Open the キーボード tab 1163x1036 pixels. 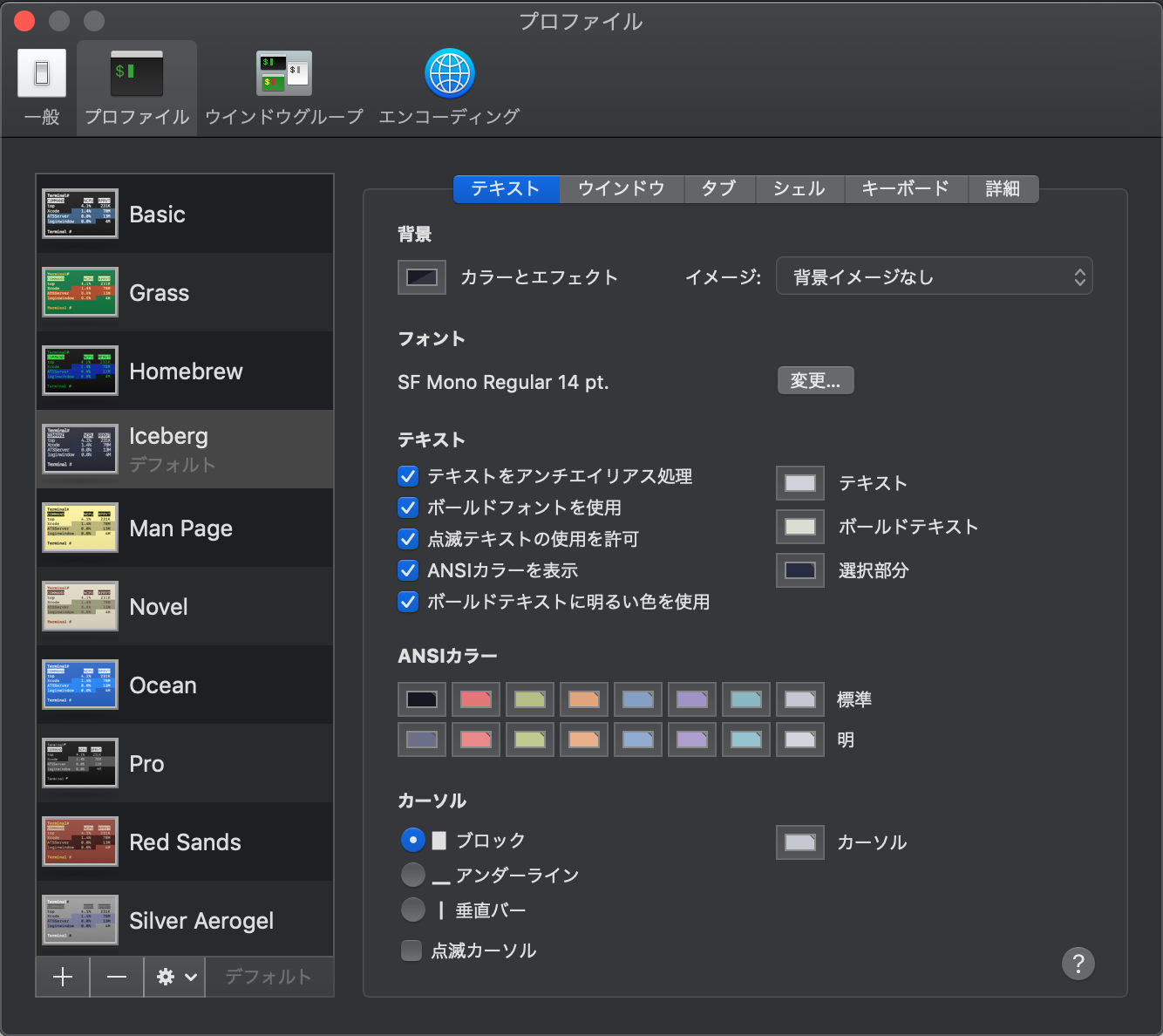[906, 188]
